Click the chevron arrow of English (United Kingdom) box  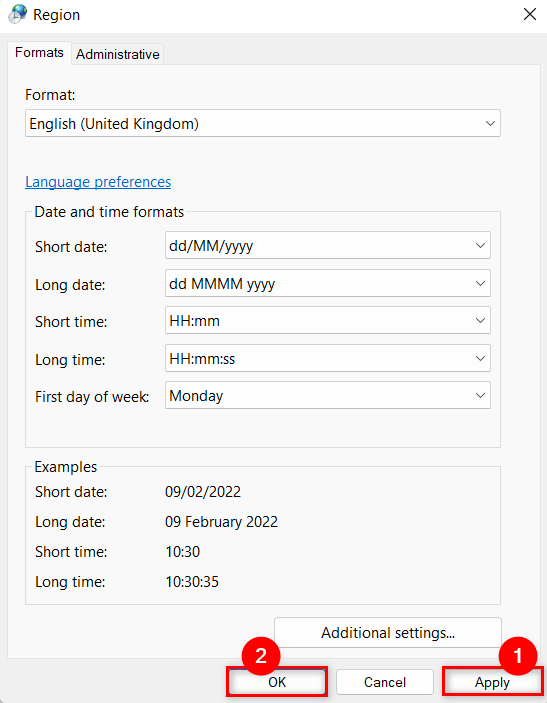(490, 123)
